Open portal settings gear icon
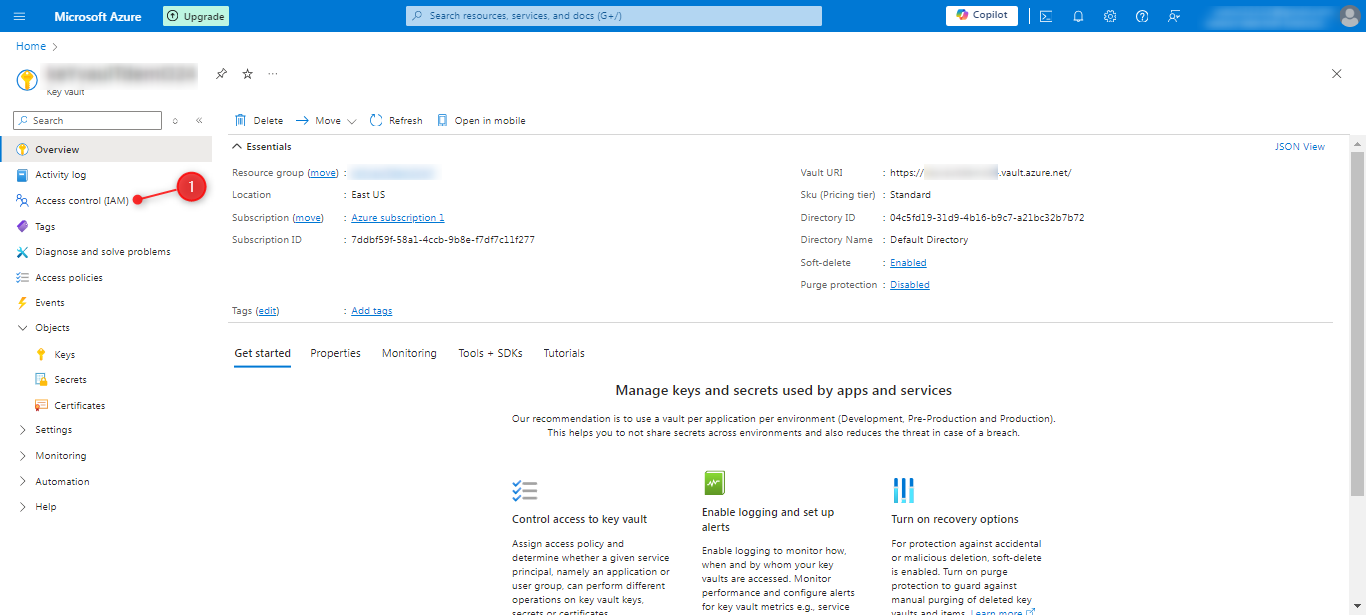This screenshot has height=615, width=1366. (x=1110, y=16)
